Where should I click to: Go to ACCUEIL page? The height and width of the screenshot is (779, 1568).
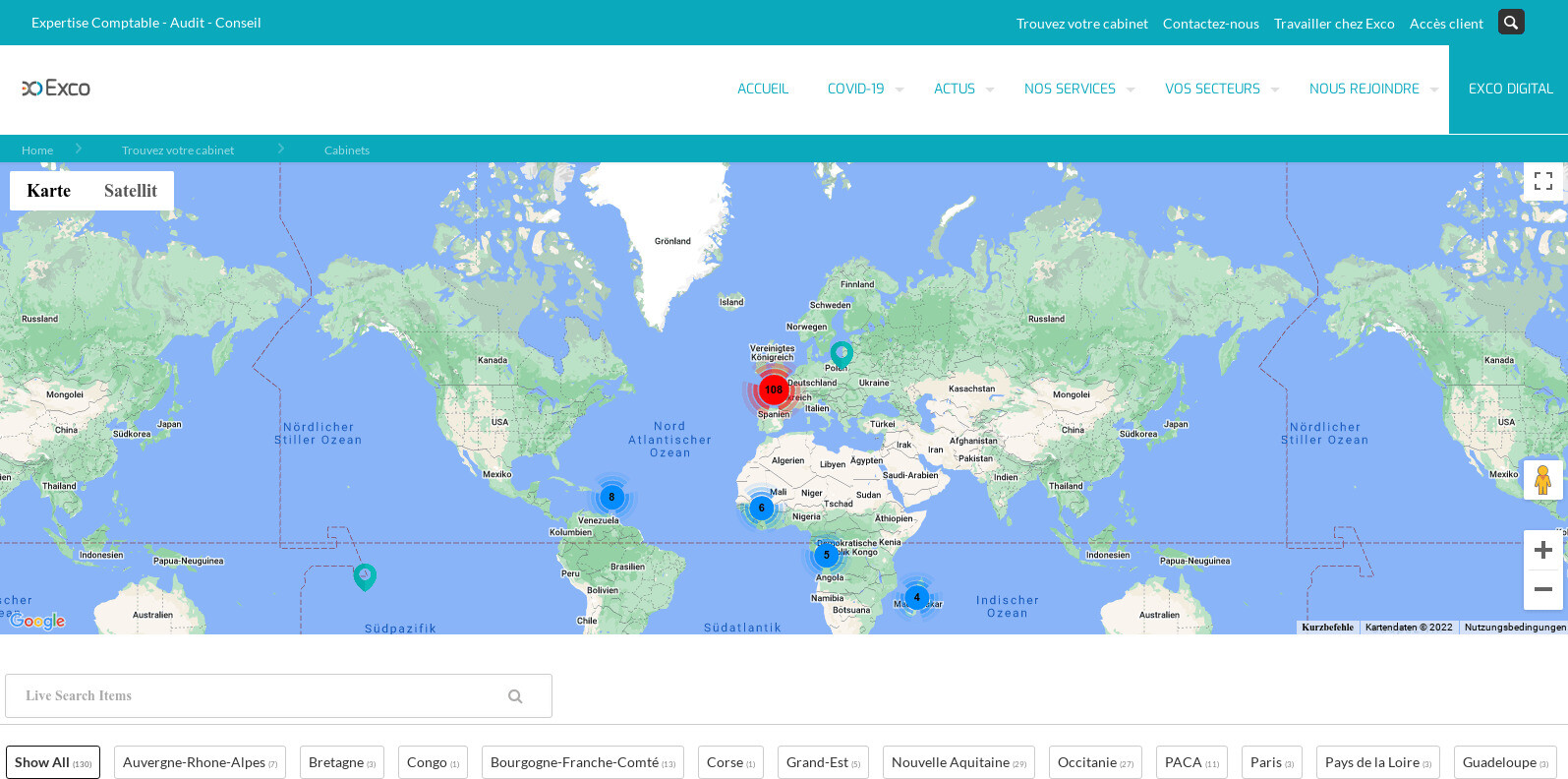(x=763, y=89)
